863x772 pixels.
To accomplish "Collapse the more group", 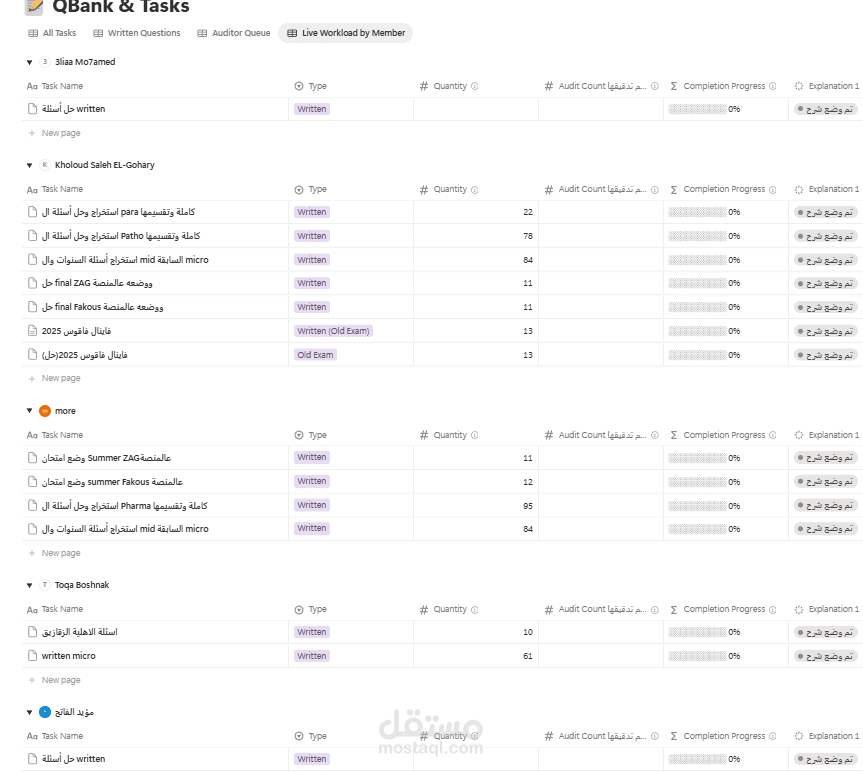I will pyautogui.click(x=30, y=411).
